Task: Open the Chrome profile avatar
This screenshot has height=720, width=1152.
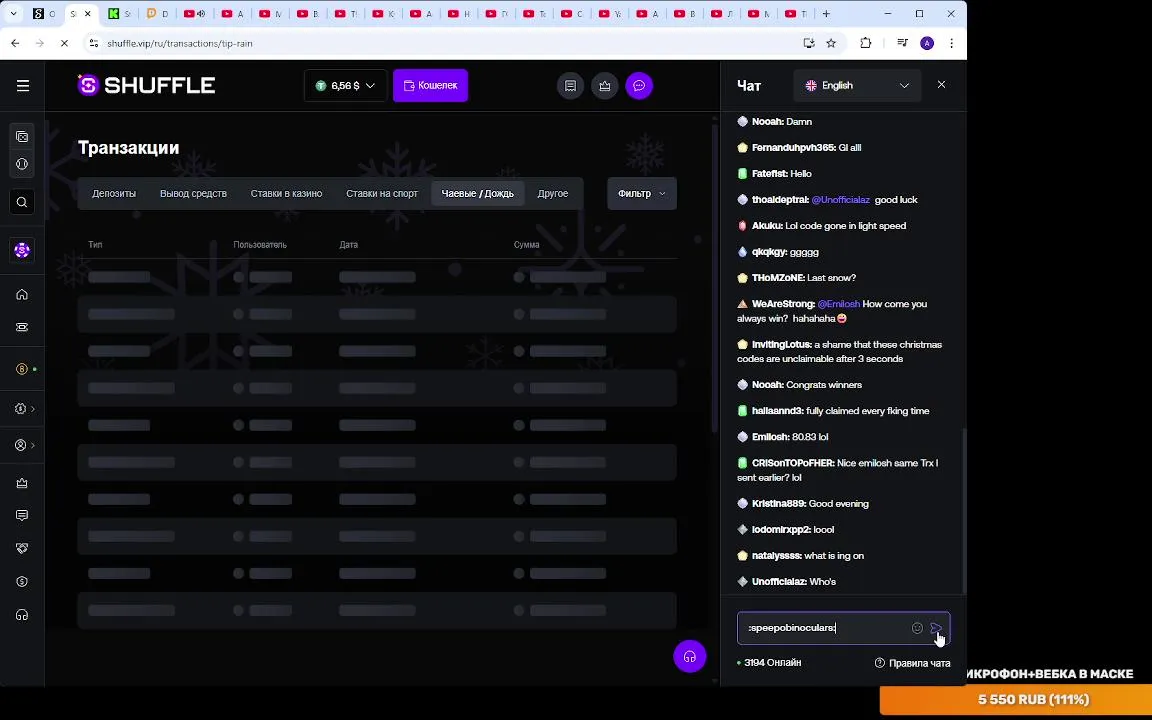Action: pyautogui.click(x=927, y=43)
